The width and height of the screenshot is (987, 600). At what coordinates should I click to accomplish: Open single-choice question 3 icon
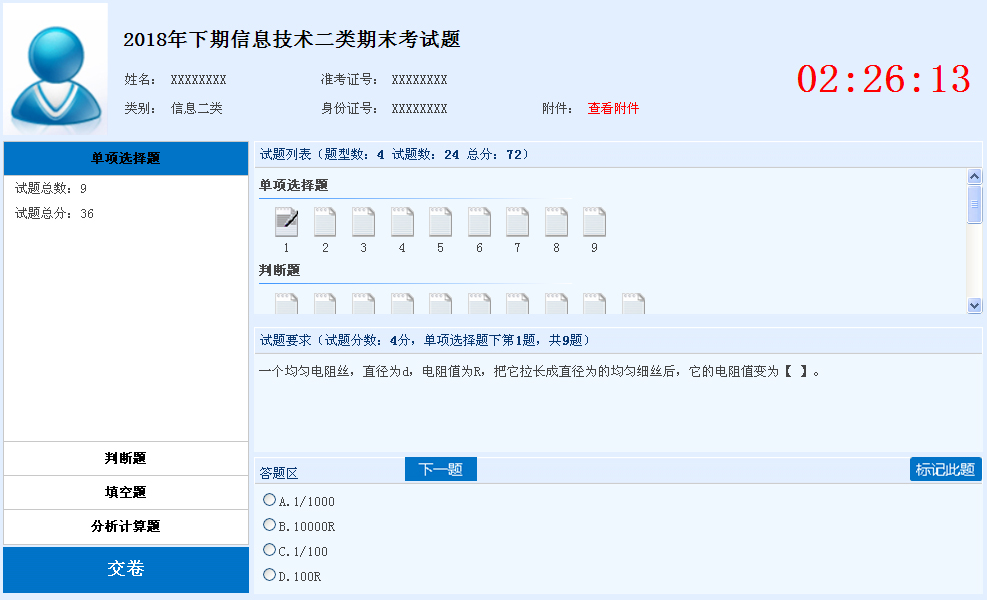[x=363, y=222]
